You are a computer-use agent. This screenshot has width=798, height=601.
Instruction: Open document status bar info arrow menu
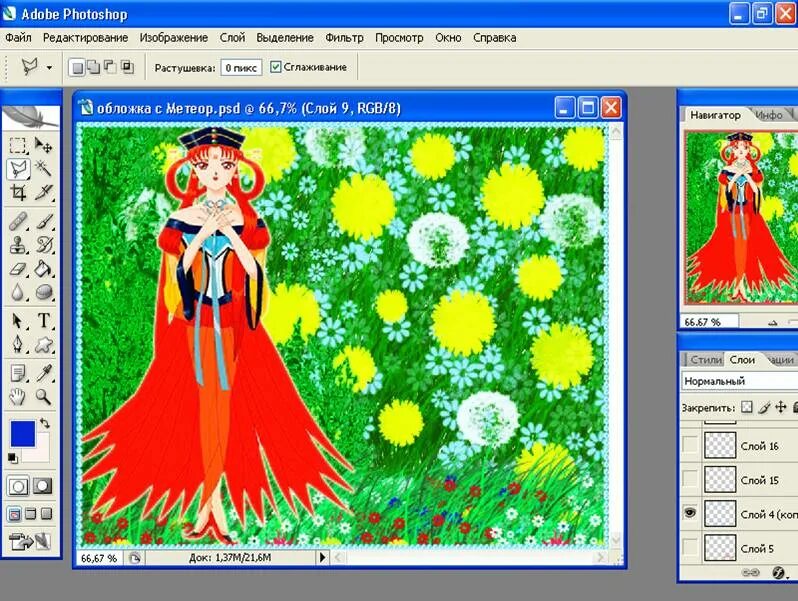coord(322,558)
